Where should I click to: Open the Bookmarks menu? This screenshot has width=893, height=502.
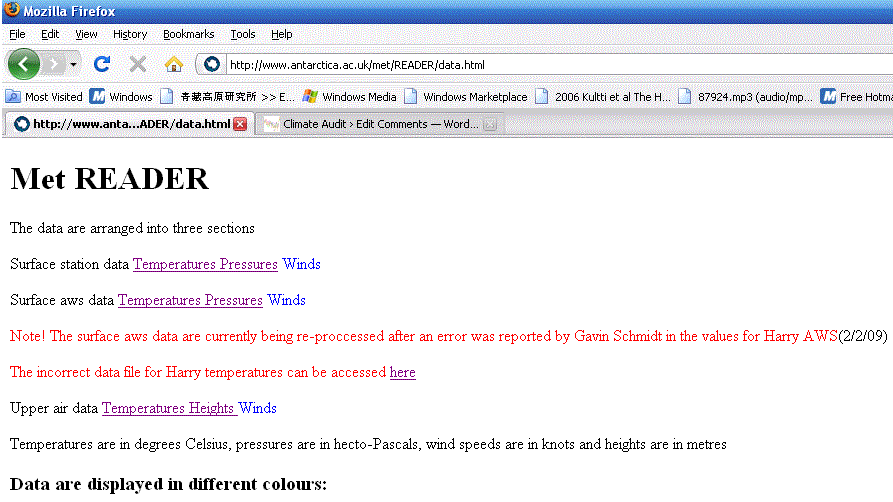188,34
